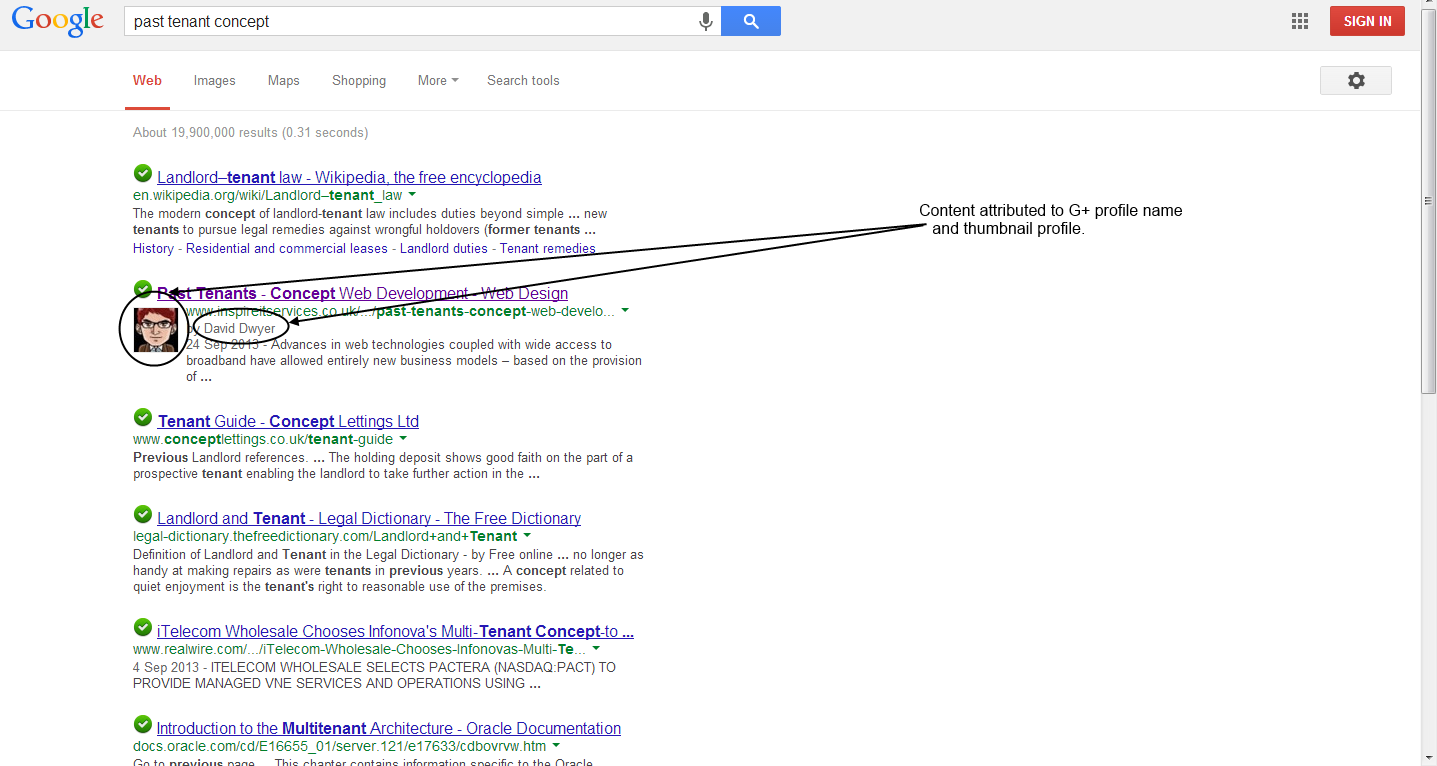Click the red SIGN IN button
This screenshot has width=1437, height=766.
point(1367,21)
